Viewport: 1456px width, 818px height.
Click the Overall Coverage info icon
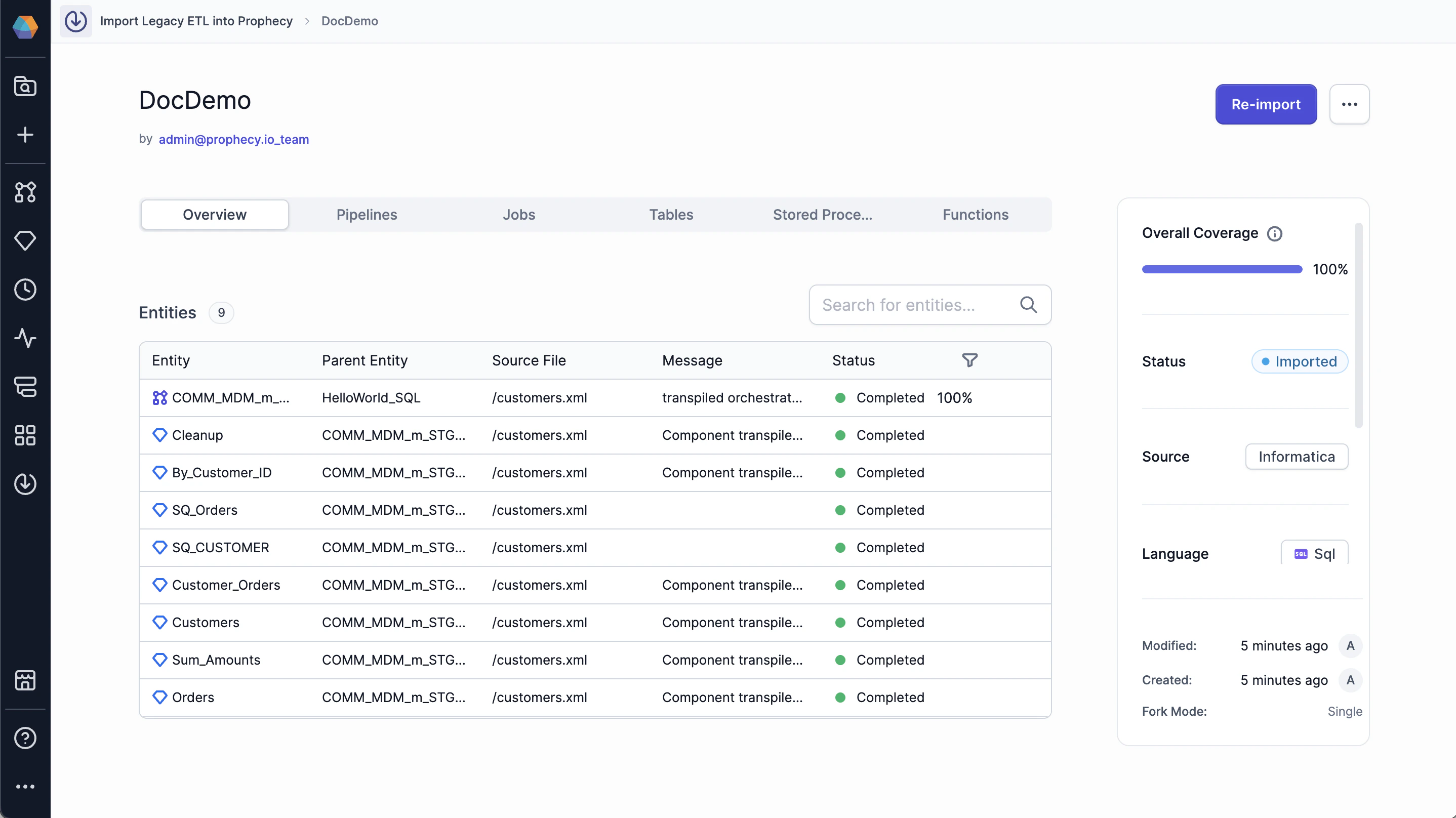1275,233
